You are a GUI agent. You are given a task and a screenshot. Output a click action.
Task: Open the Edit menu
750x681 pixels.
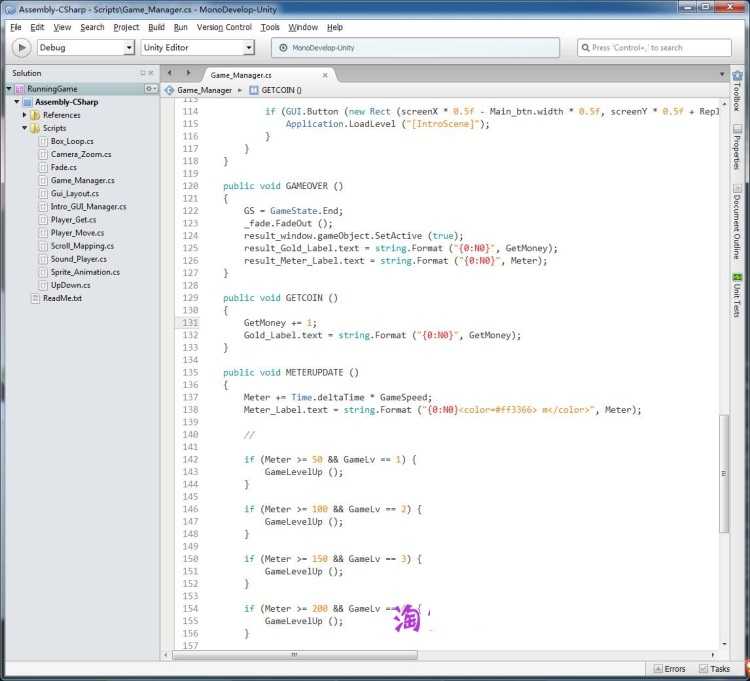(x=37, y=27)
